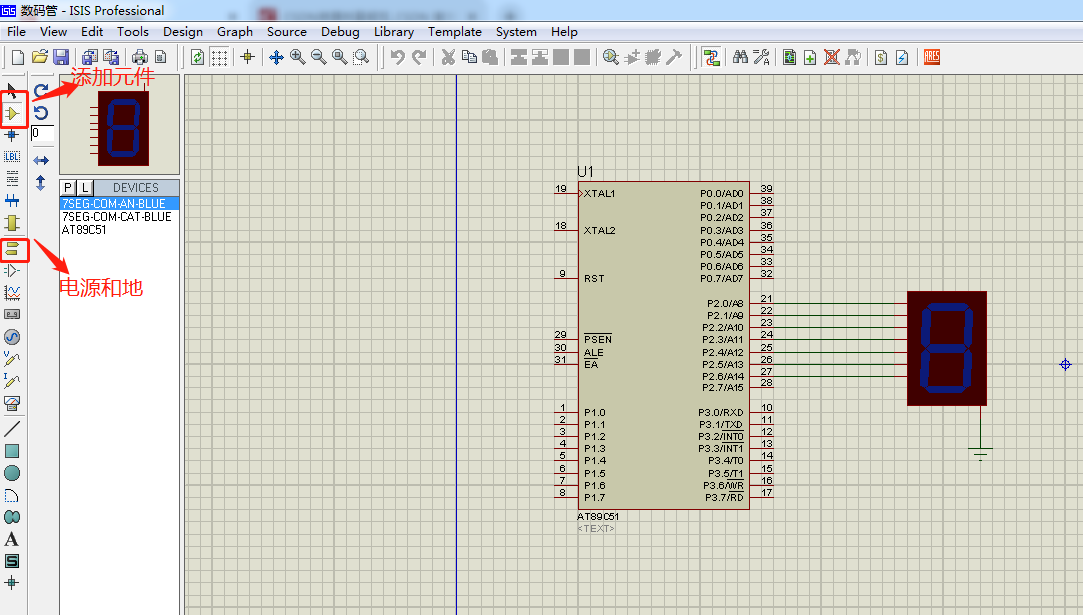Screen dimensions: 1083x615
Task: Click the rotation angle field
Action: tap(42, 133)
